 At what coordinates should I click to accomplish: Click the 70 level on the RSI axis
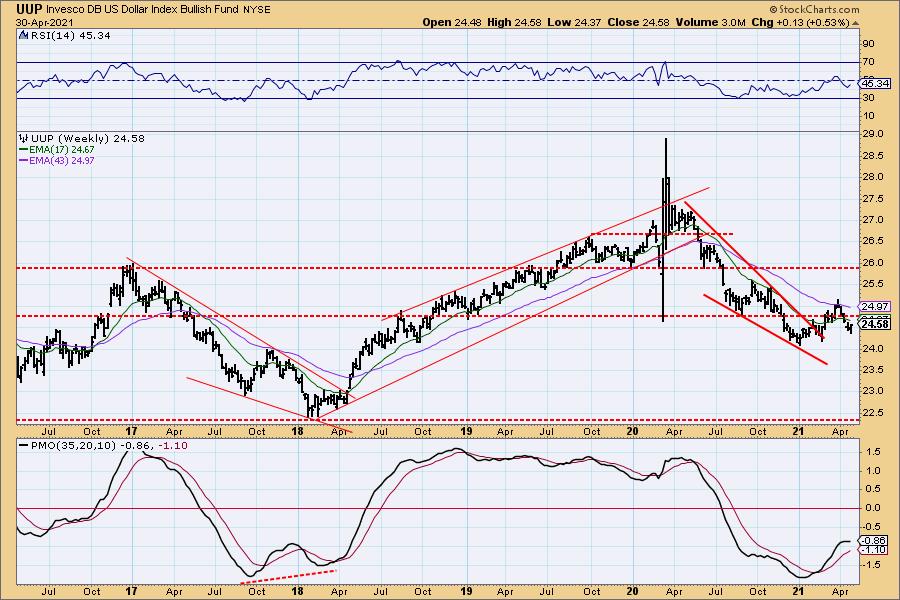pos(868,62)
